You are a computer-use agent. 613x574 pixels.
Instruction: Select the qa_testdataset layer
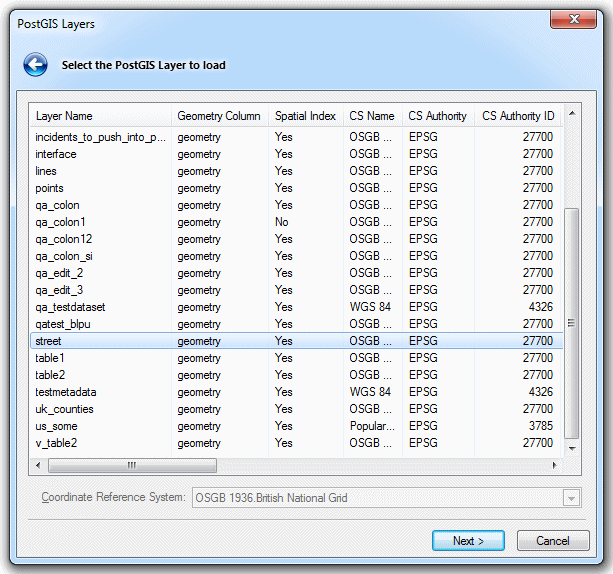tap(70, 307)
